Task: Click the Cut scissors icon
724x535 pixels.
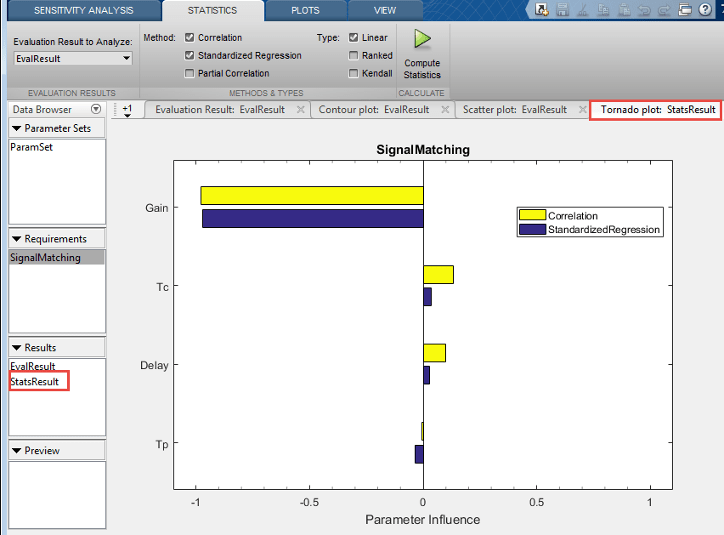Action: point(583,9)
